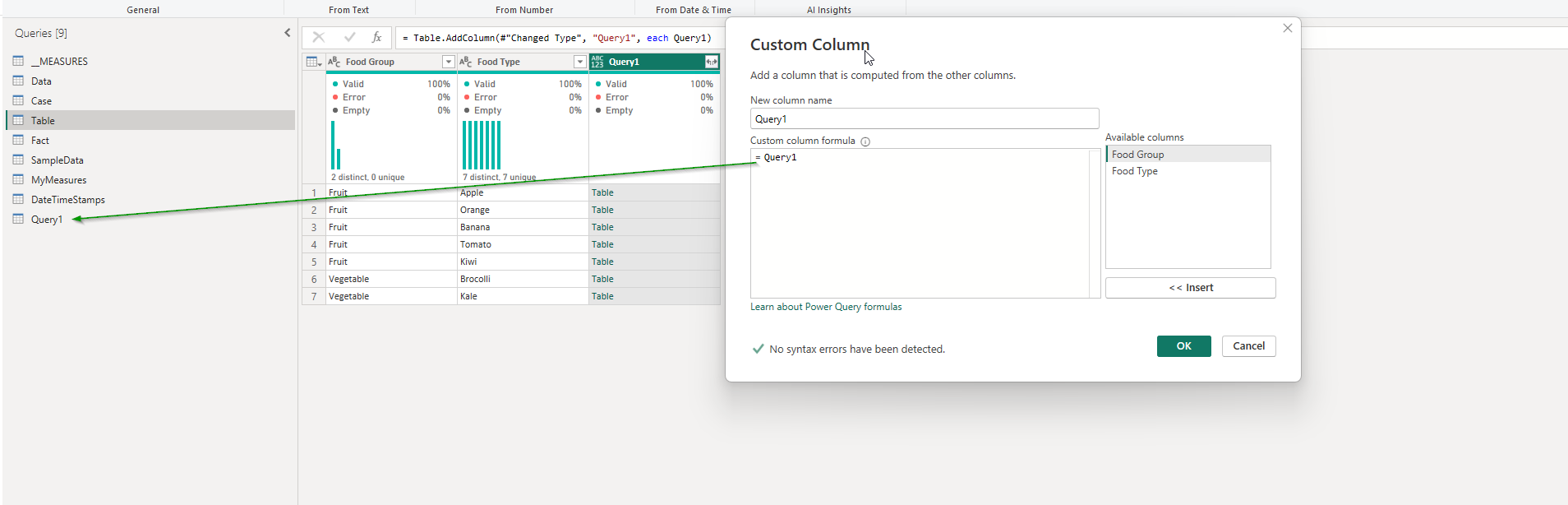Click the Vegetable cell in row 6

click(x=391, y=279)
